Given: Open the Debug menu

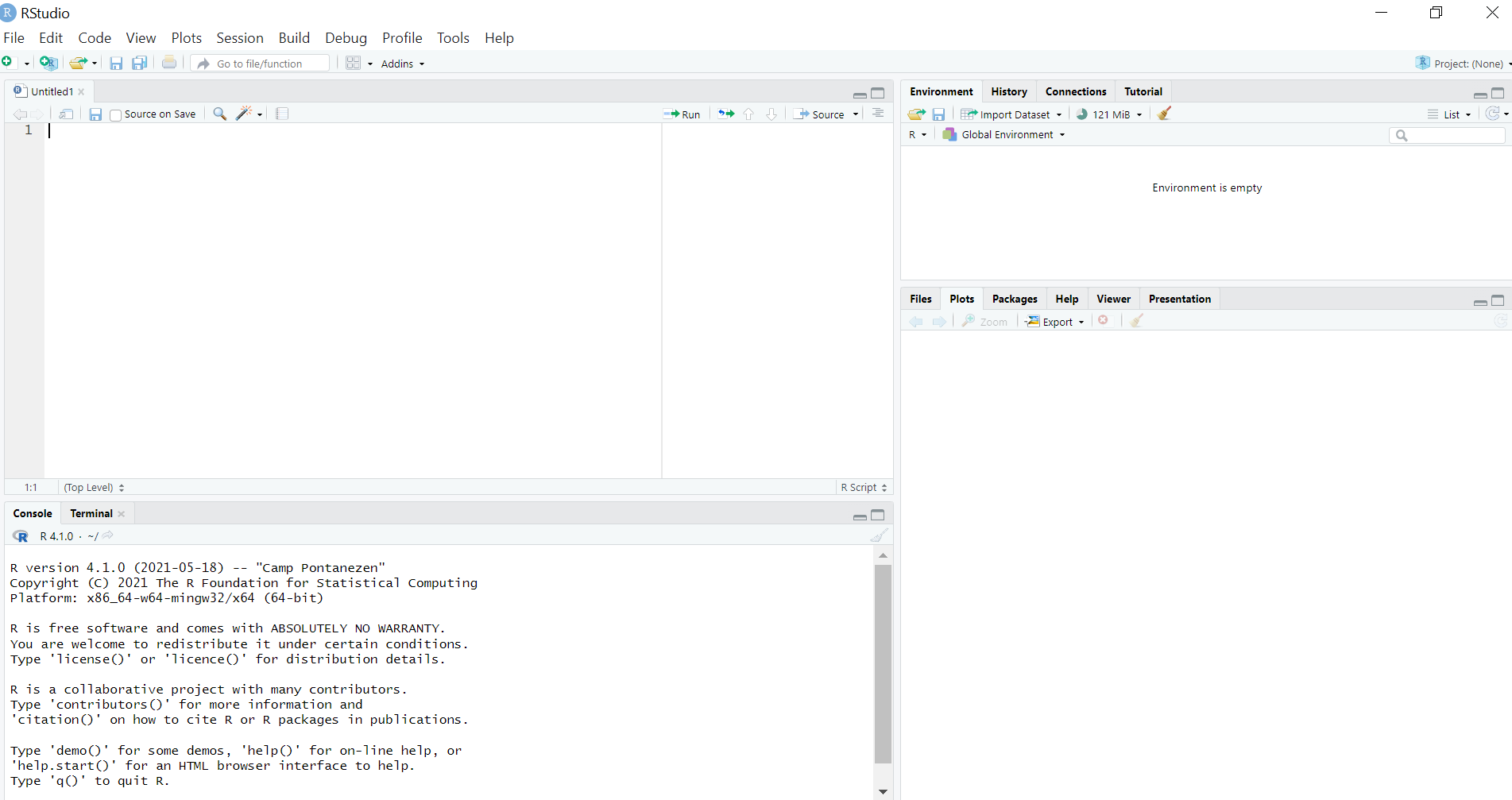Looking at the screenshot, I should 346,38.
